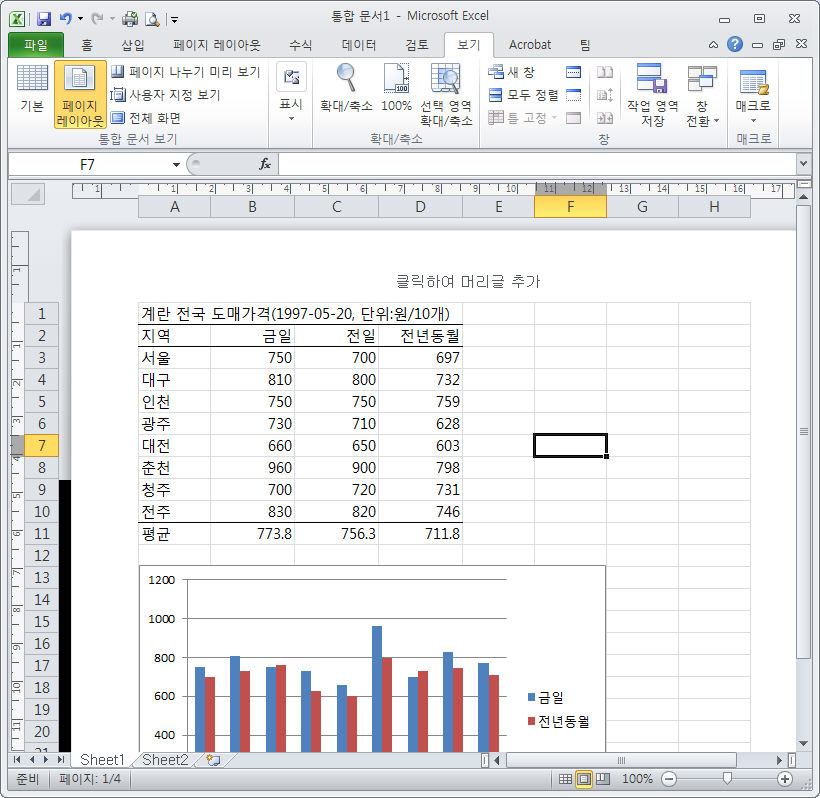Click the Split window icon
The image size is (820, 798).
(574, 72)
